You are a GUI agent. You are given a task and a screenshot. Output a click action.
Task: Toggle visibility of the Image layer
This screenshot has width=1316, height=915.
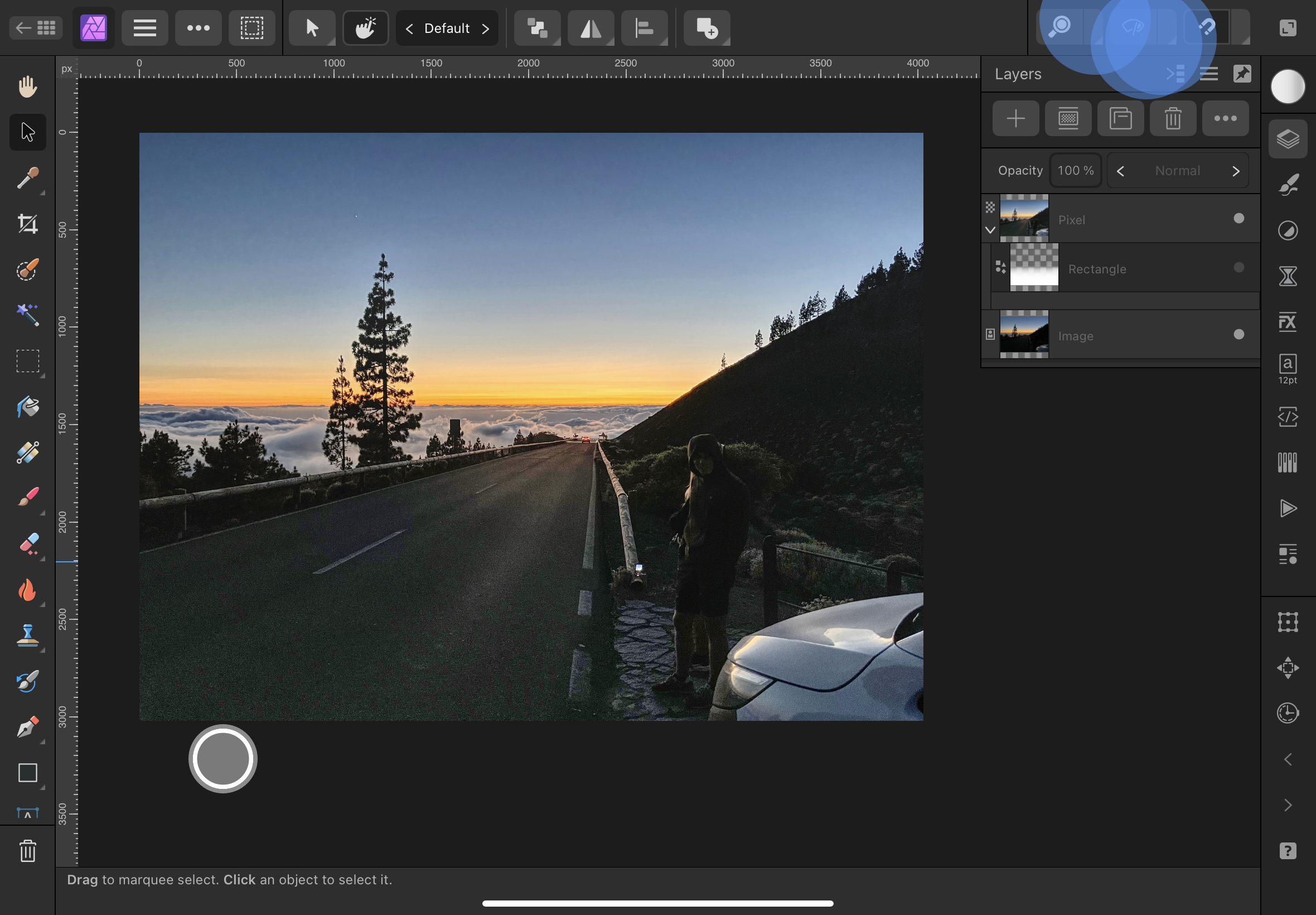coord(1238,334)
